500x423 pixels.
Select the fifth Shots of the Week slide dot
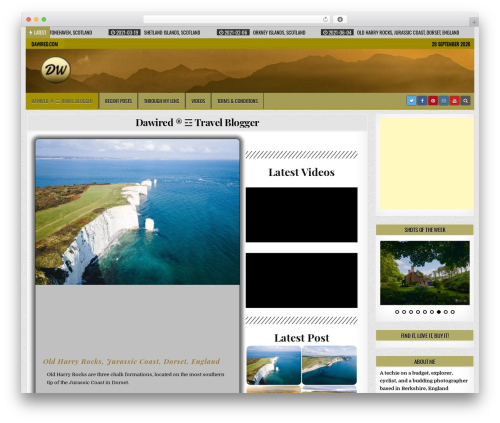[425, 312]
